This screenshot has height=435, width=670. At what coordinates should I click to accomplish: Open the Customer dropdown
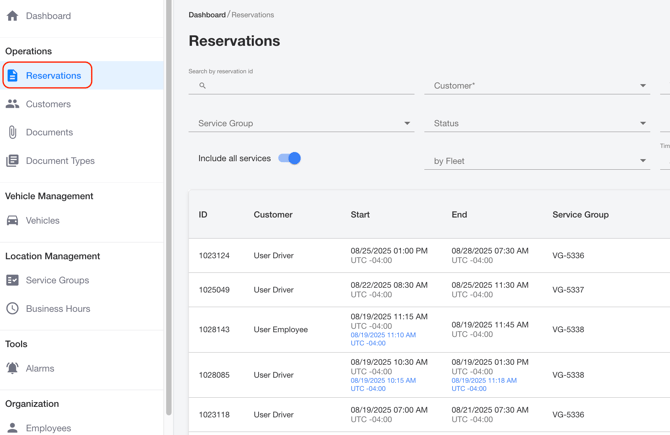[537, 86]
